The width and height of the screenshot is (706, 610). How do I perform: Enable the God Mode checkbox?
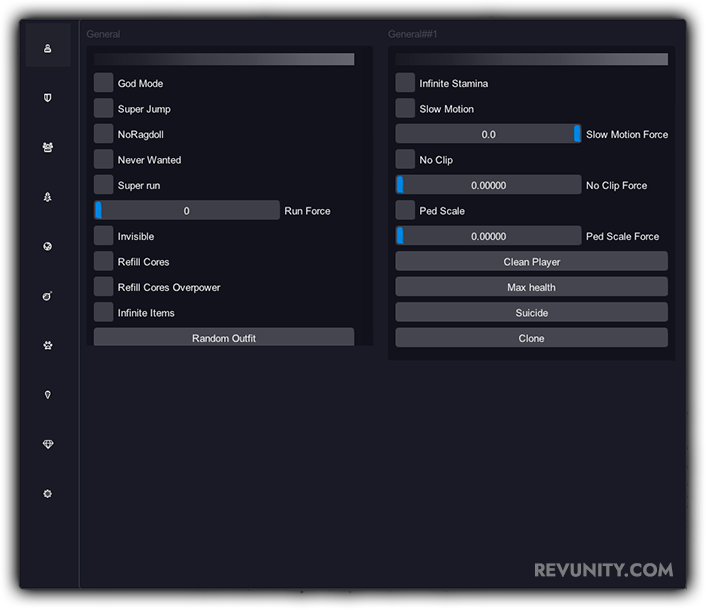(x=104, y=83)
